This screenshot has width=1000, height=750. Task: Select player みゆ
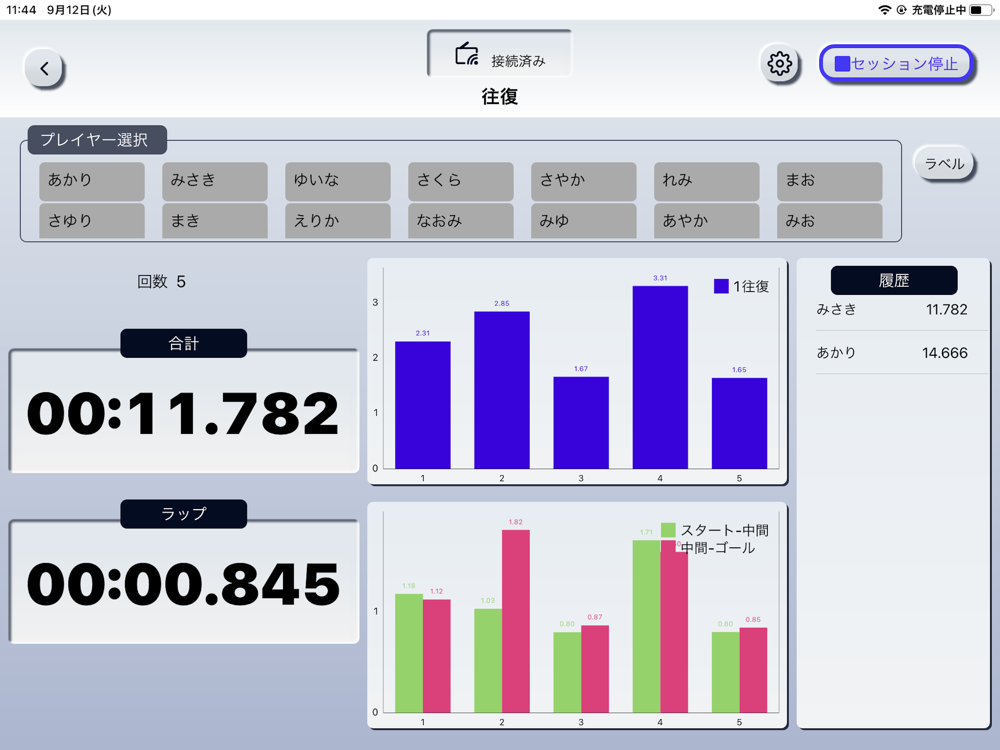click(584, 221)
